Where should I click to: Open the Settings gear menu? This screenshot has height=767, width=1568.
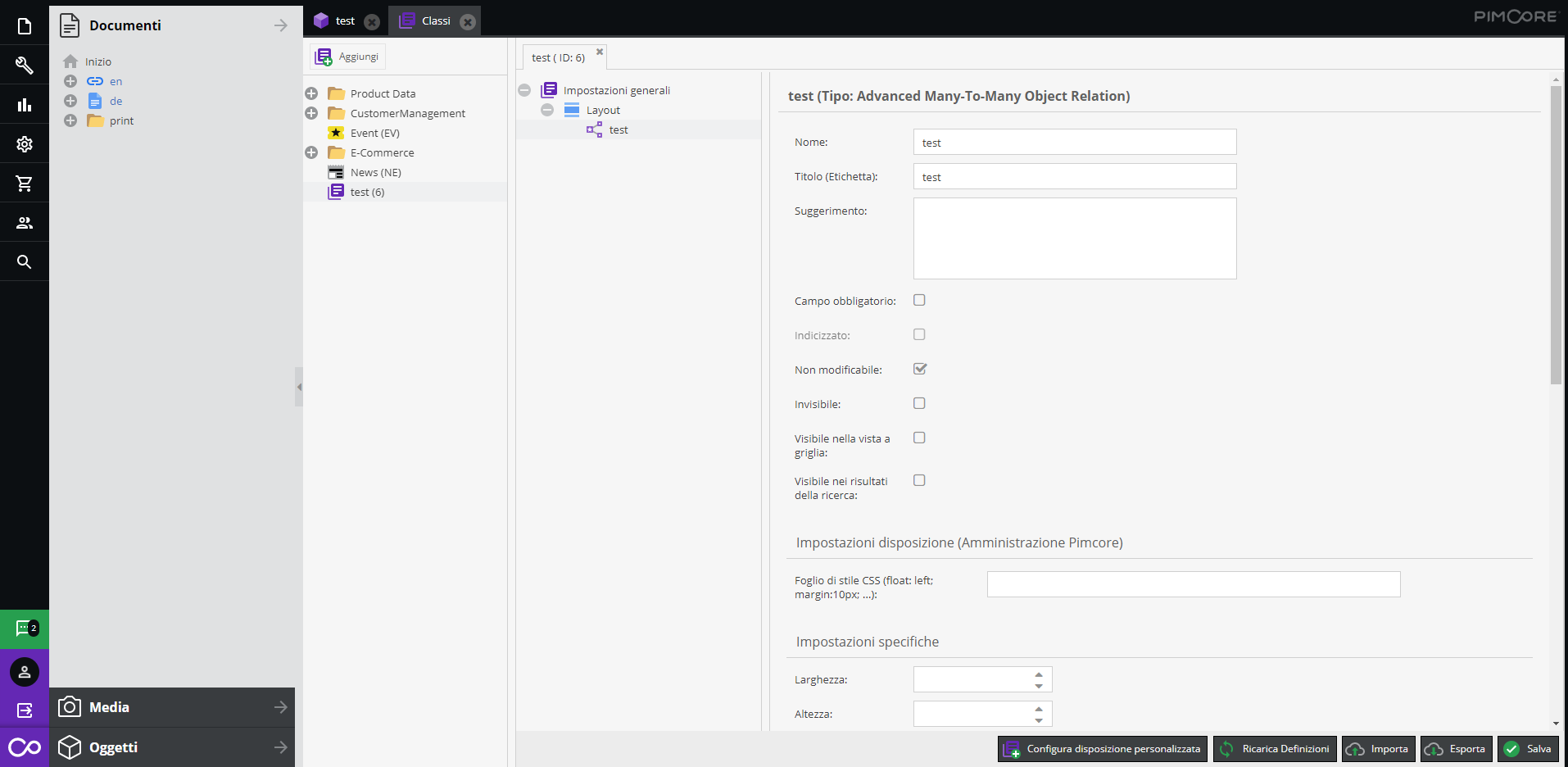pos(25,144)
